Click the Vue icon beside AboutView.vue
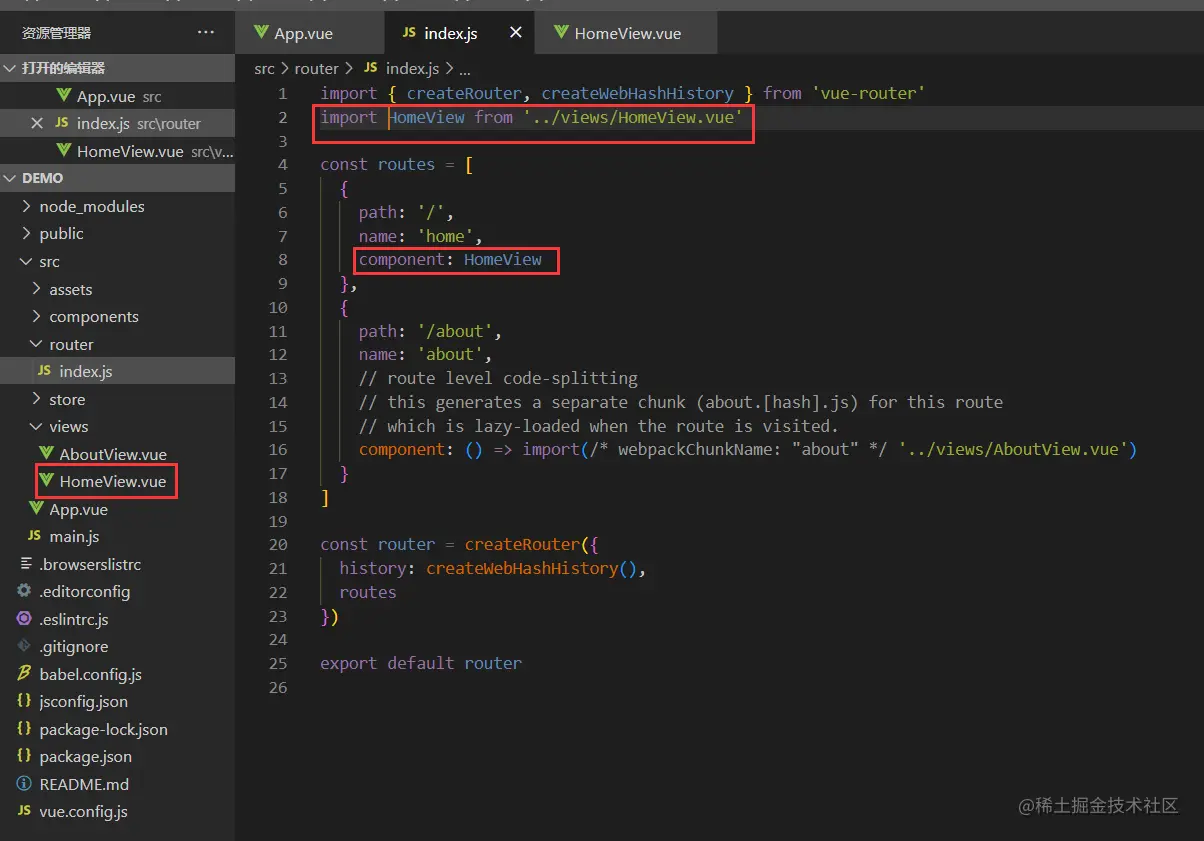This screenshot has width=1204, height=841. [x=46, y=454]
